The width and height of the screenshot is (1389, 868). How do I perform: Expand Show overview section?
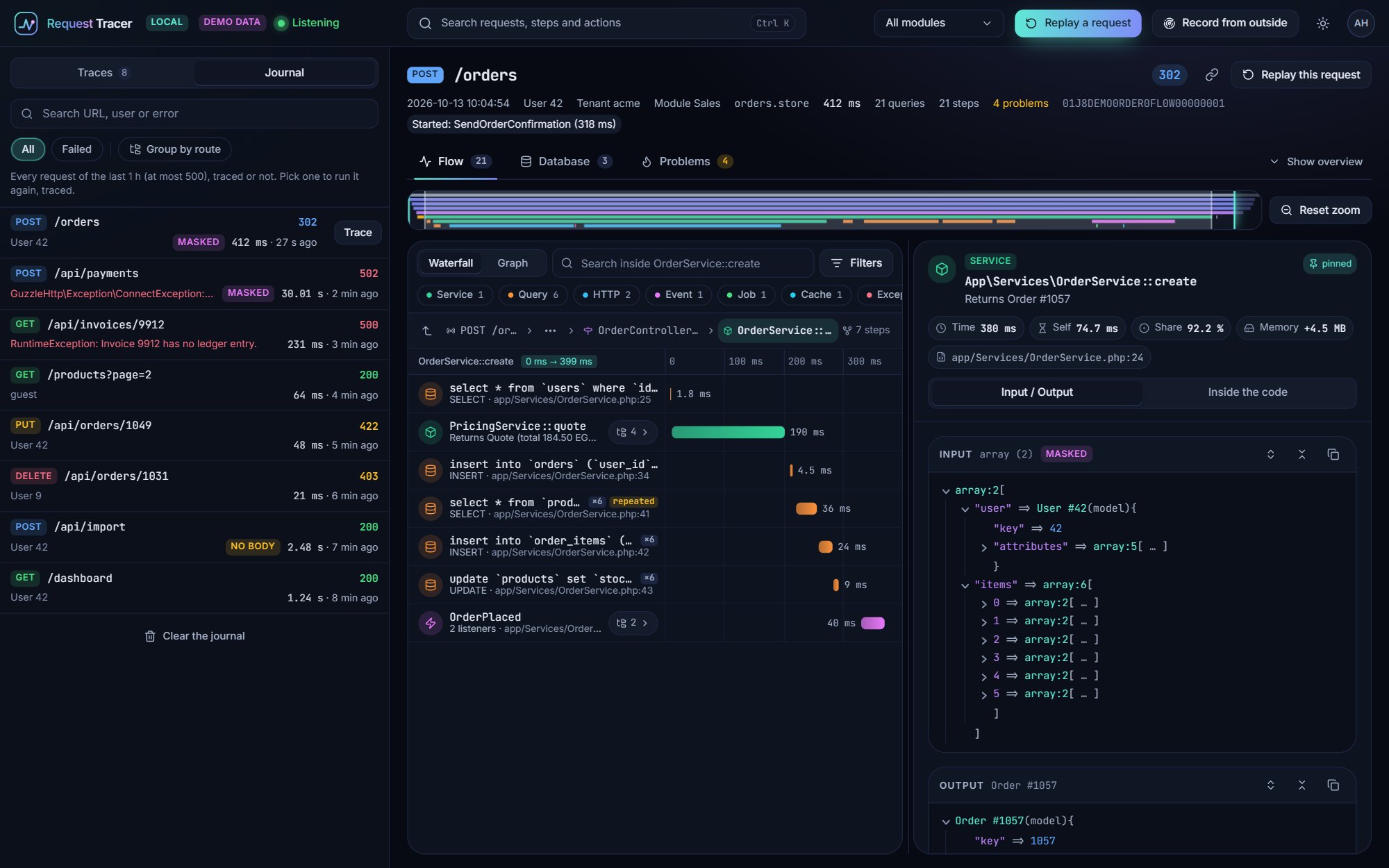[x=1316, y=161]
